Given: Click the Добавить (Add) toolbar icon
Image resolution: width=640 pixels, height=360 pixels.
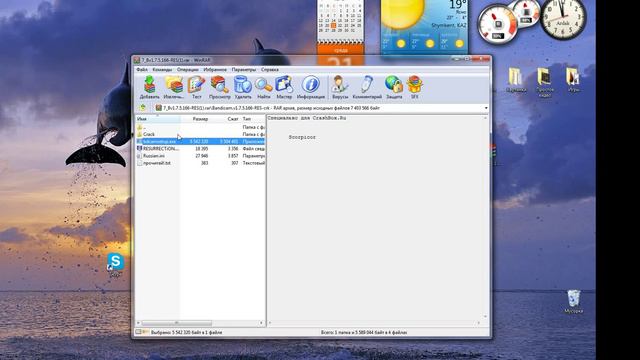Looking at the screenshot, I should tap(149, 87).
